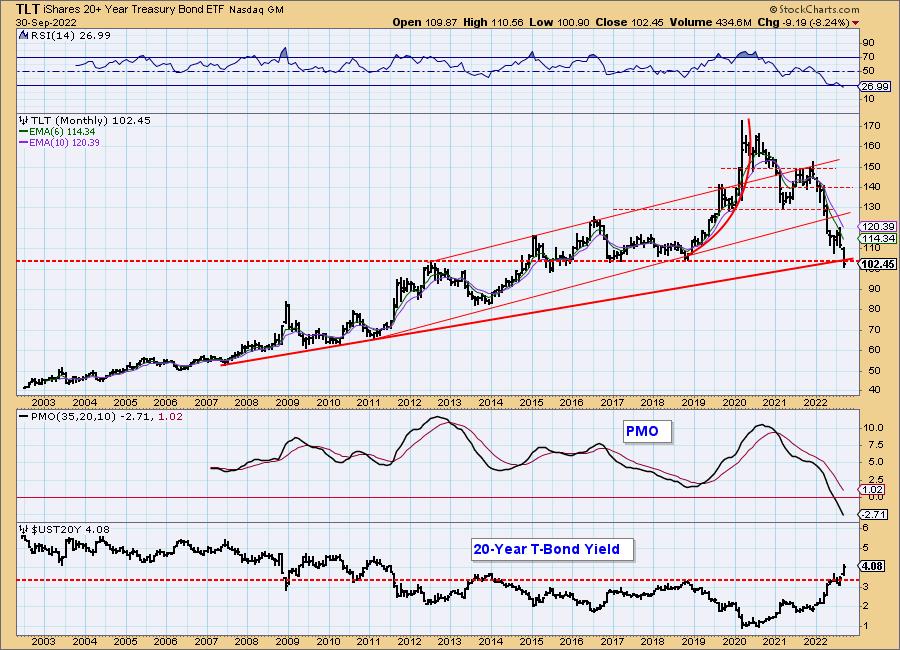Viewport: 900px width, 650px height.
Task: Click the 170 price scale label
Action: (x=872, y=126)
